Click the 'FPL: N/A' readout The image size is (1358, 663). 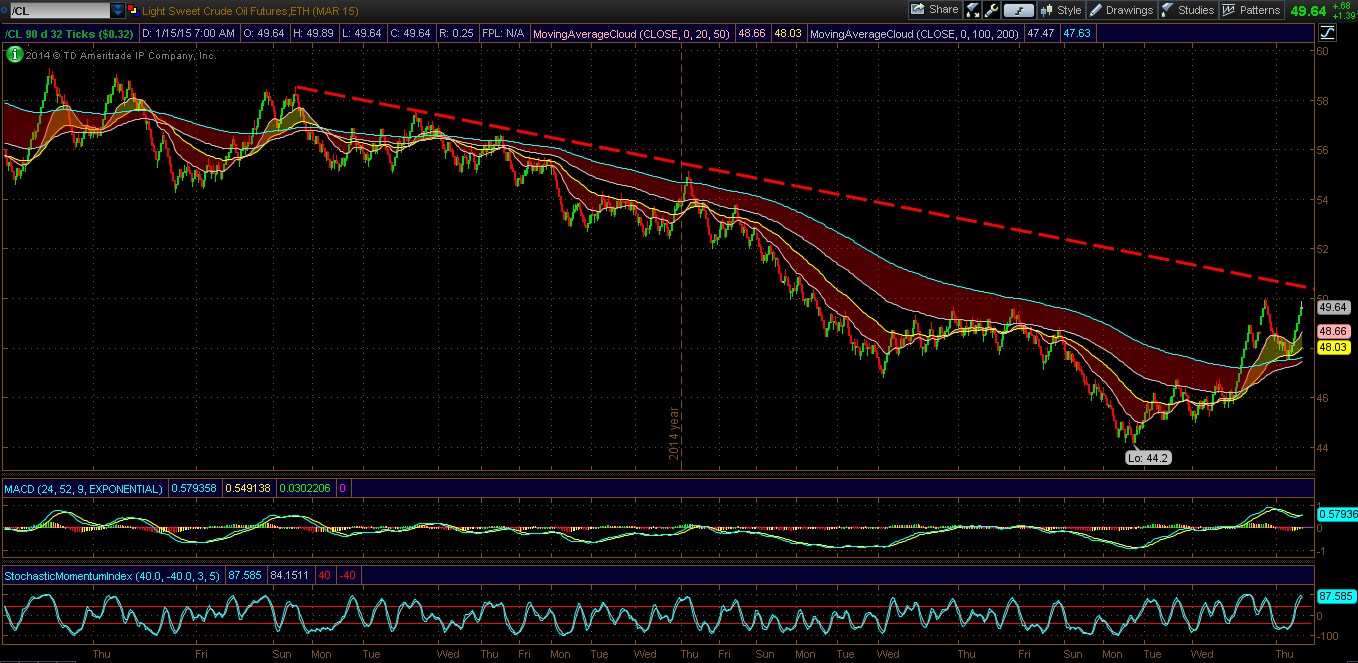pos(502,33)
